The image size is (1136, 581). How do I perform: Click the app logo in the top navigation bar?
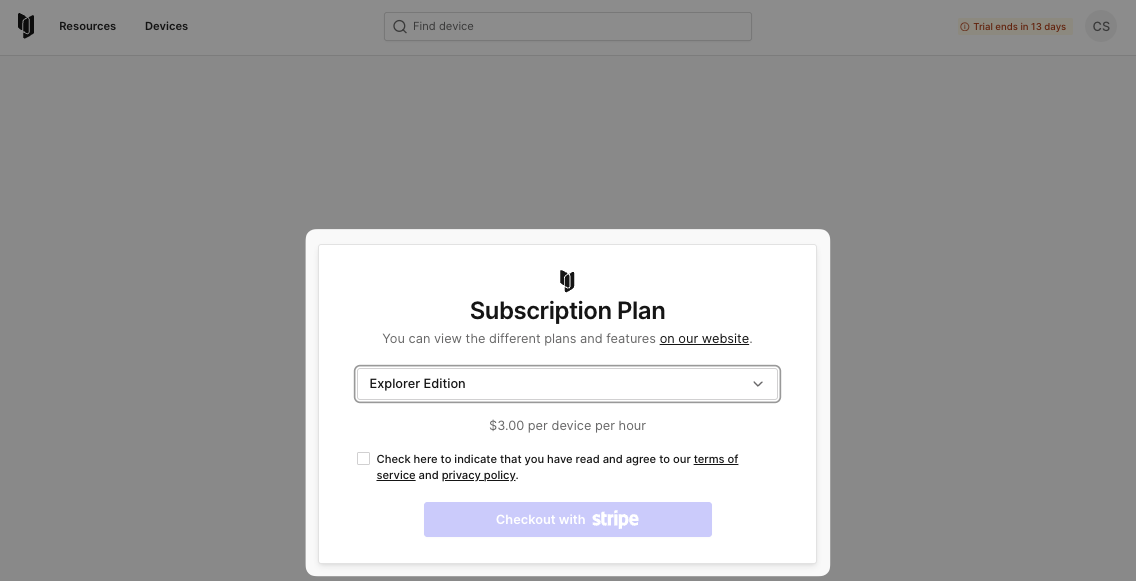pyautogui.click(x=26, y=26)
